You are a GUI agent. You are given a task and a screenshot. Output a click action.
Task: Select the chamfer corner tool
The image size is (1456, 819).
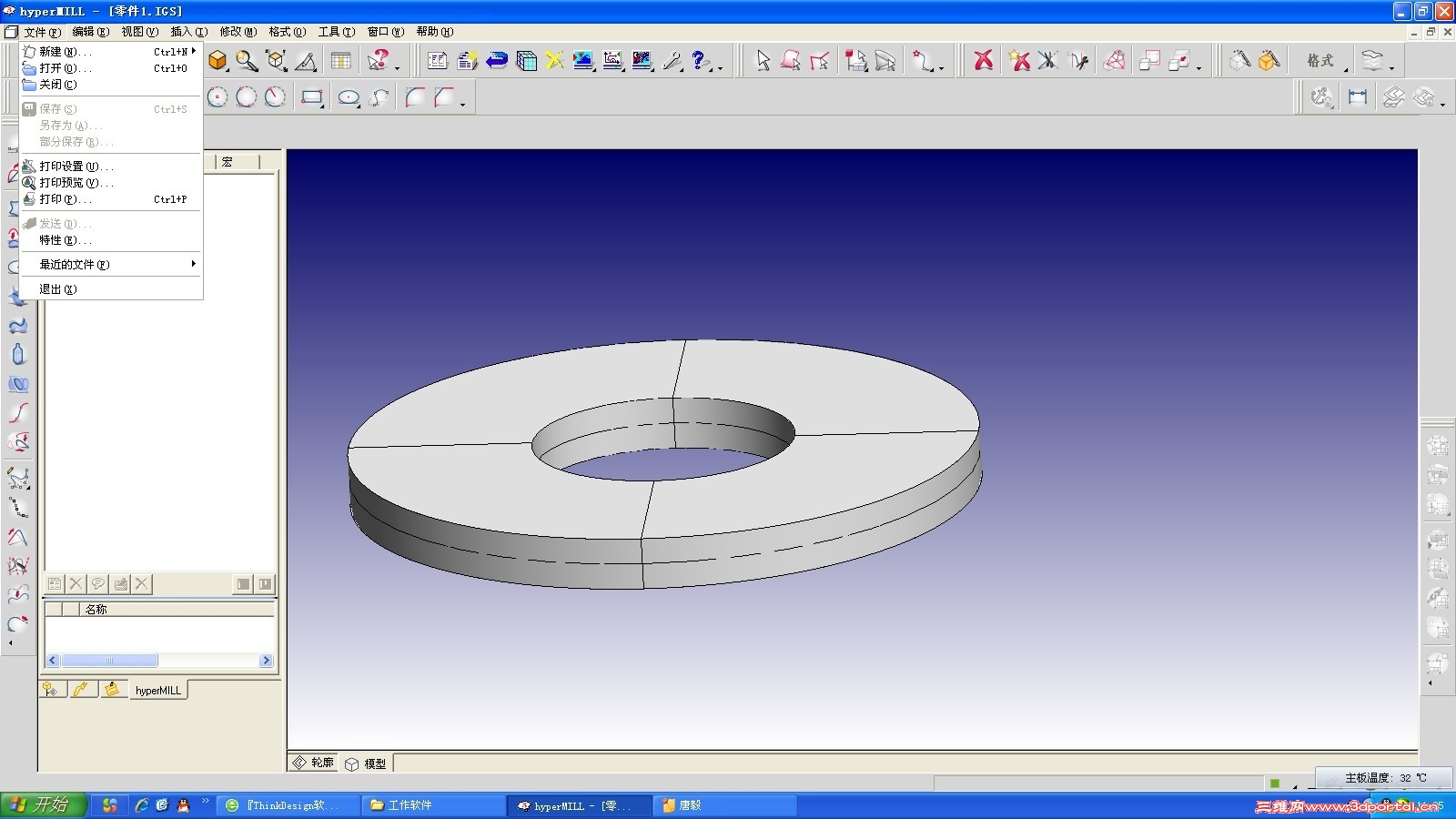444,97
